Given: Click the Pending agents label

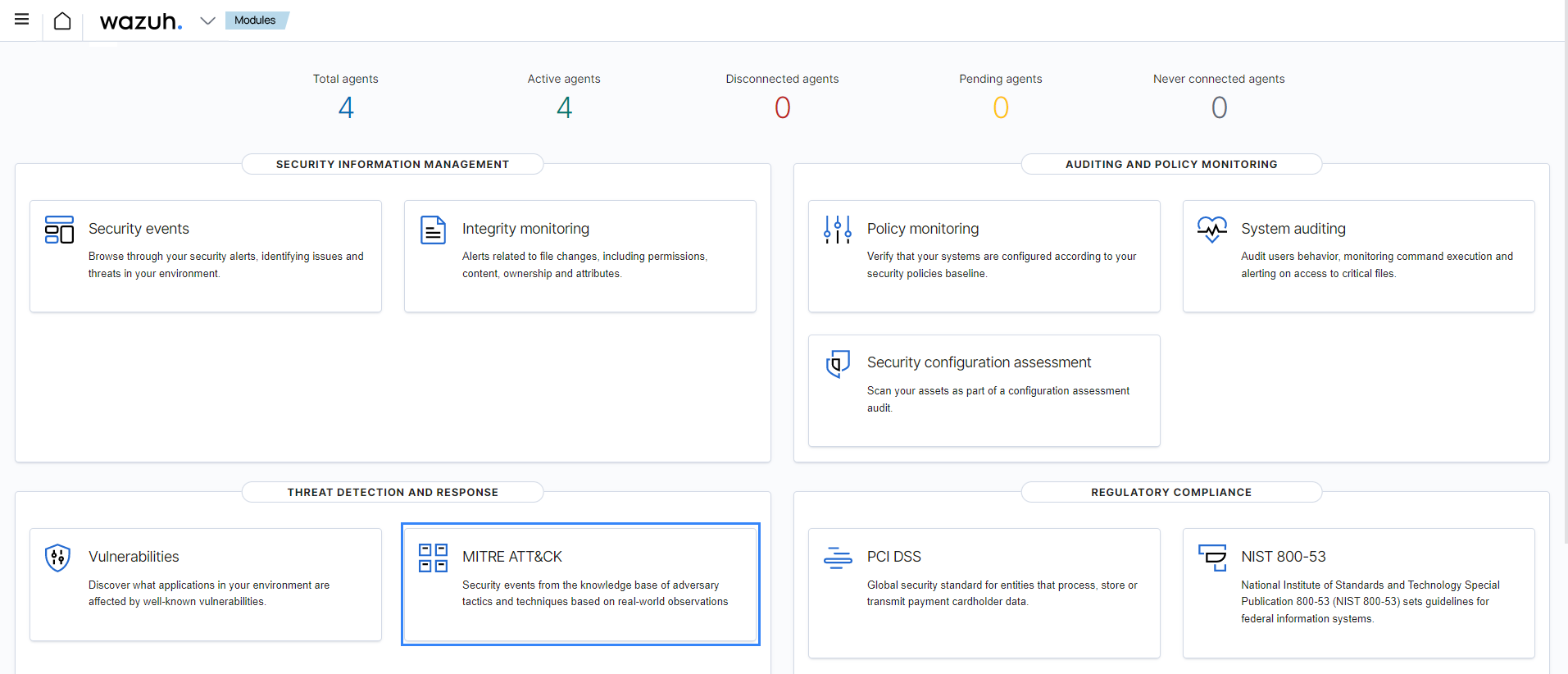Looking at the screenshot, I should coord(1001,79).
